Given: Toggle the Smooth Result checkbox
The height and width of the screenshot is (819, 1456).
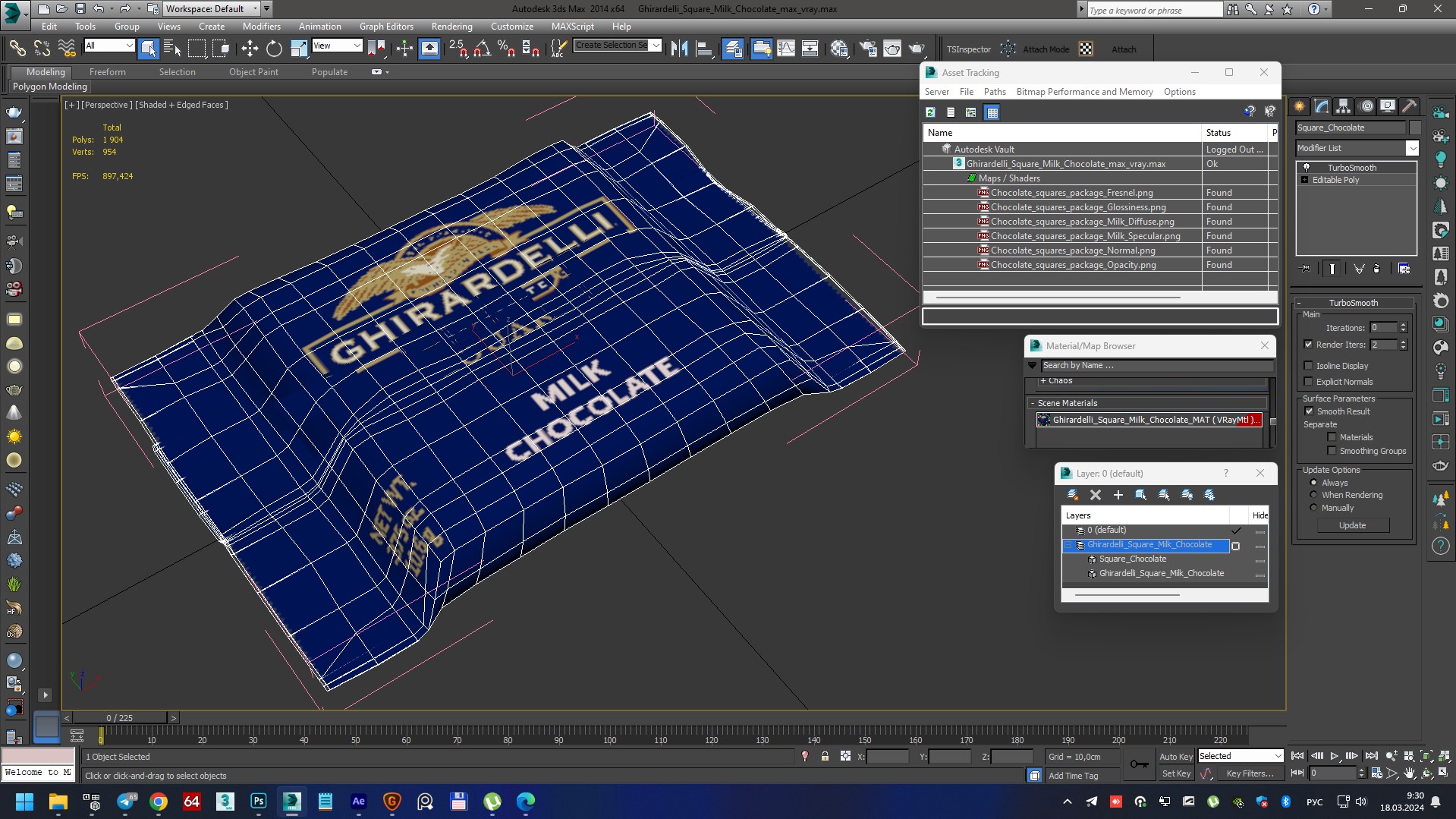Looking at the screenshot, I should pos(1308,411).
